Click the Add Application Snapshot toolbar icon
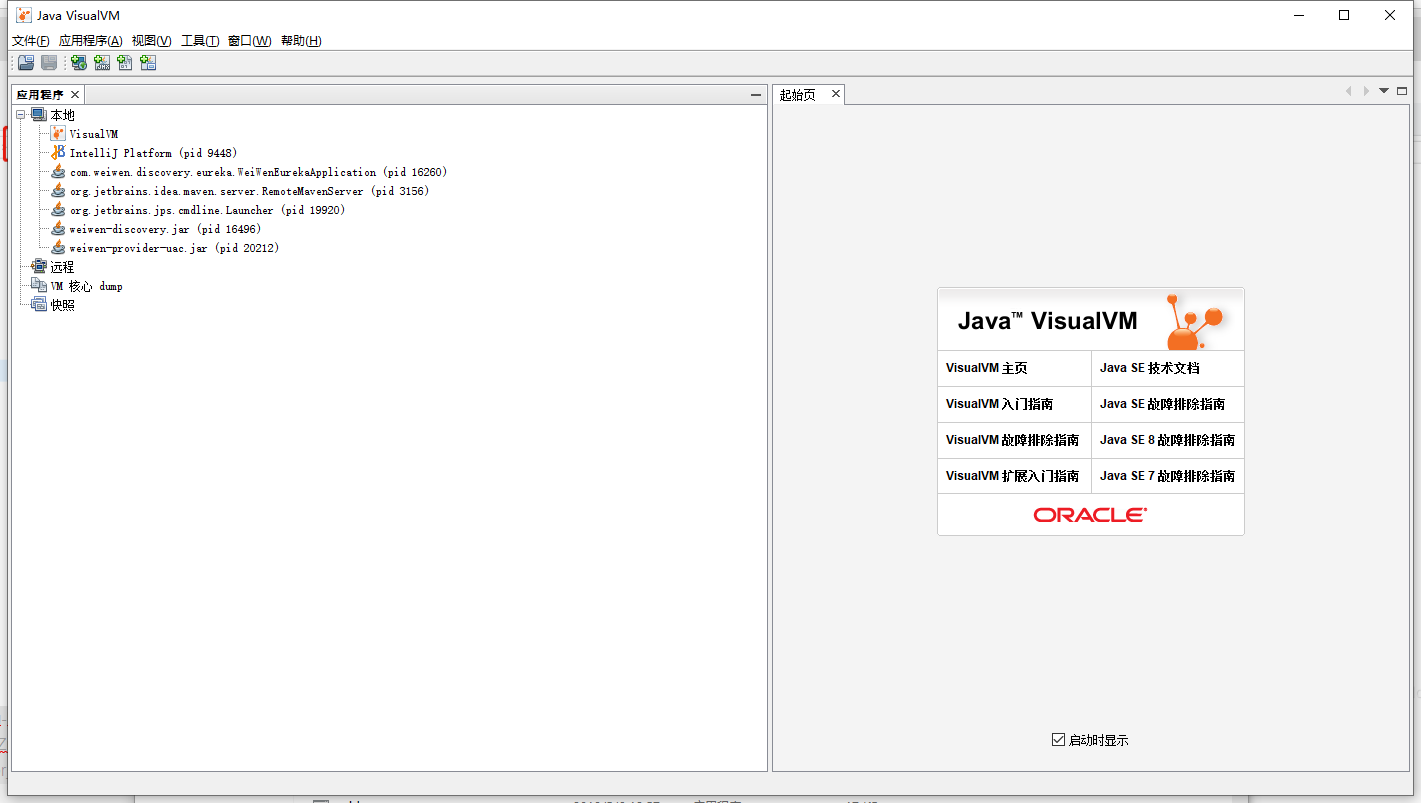This screenshot has width=1421, height=803. (x=148, y=63)
